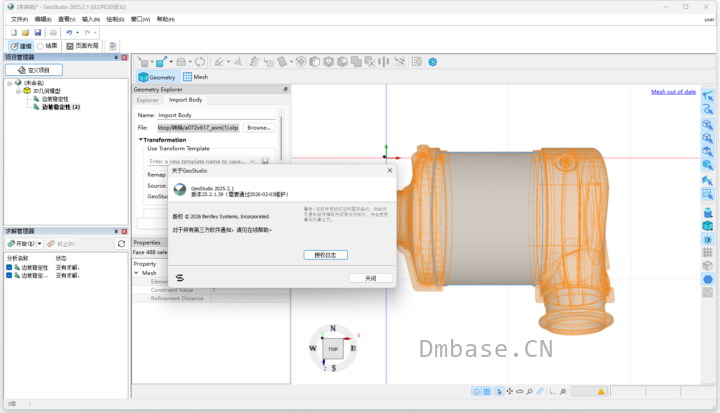720x413 pixels.
Task: Pin the 项目管理器 panel
Action: tap(116, 57)
